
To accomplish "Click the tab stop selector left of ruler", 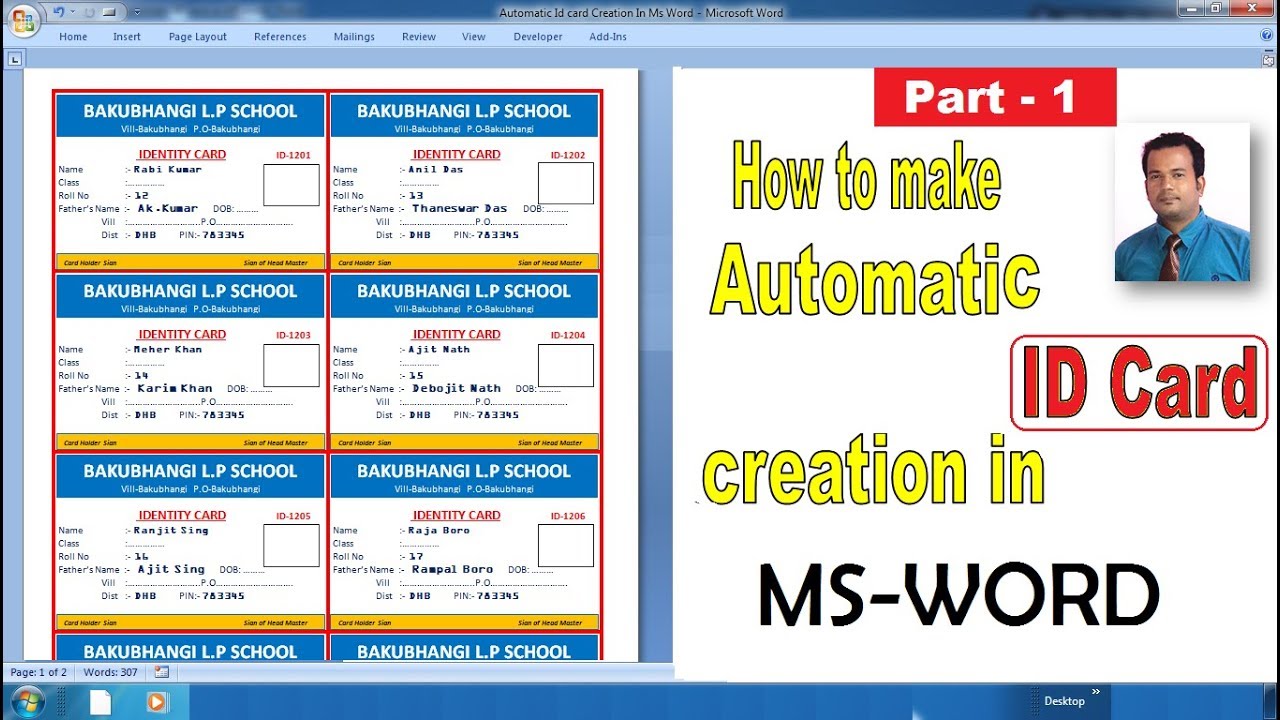I will click(14, 60).
